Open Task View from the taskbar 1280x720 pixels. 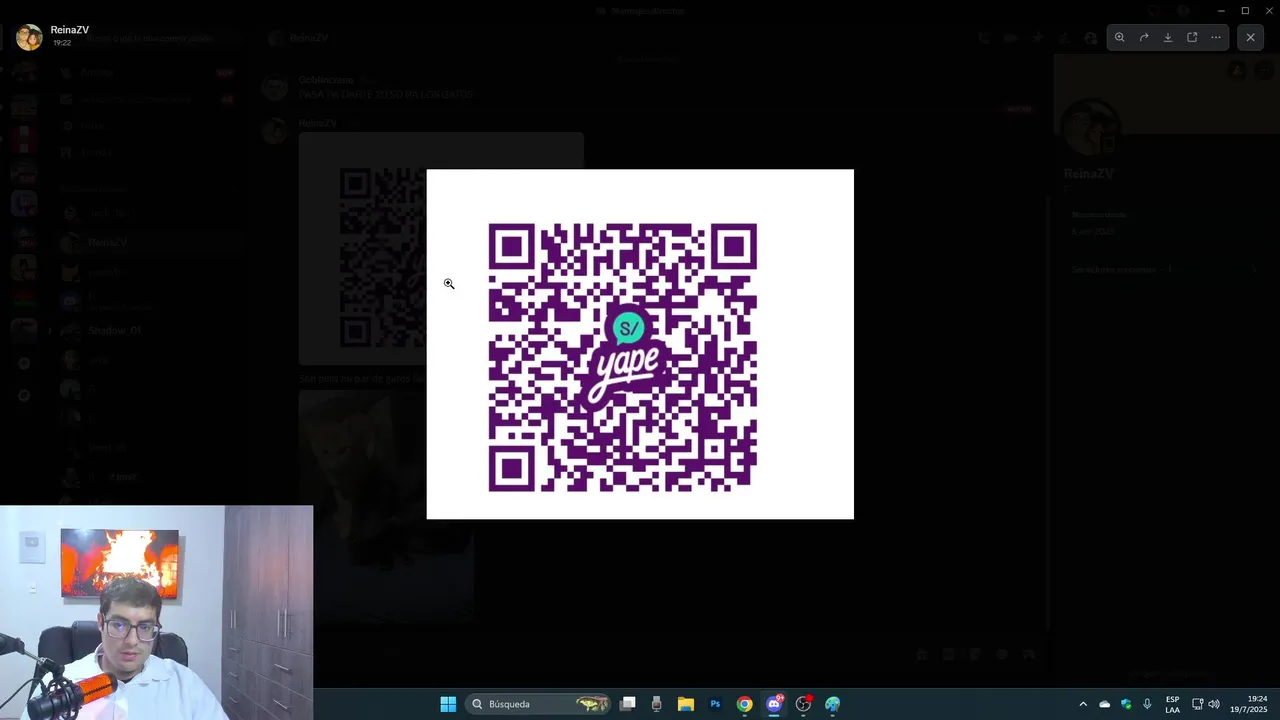628,704
